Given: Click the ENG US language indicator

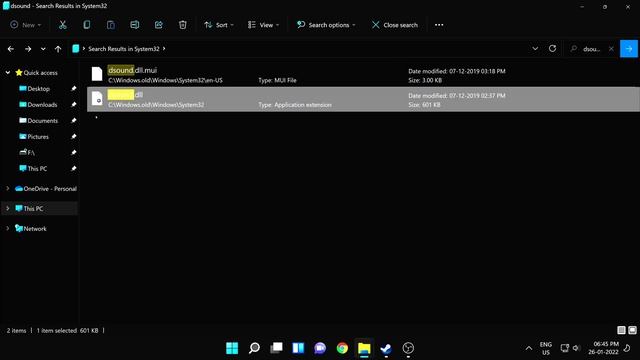Looking at the screenshot, I should pos(546,348).
